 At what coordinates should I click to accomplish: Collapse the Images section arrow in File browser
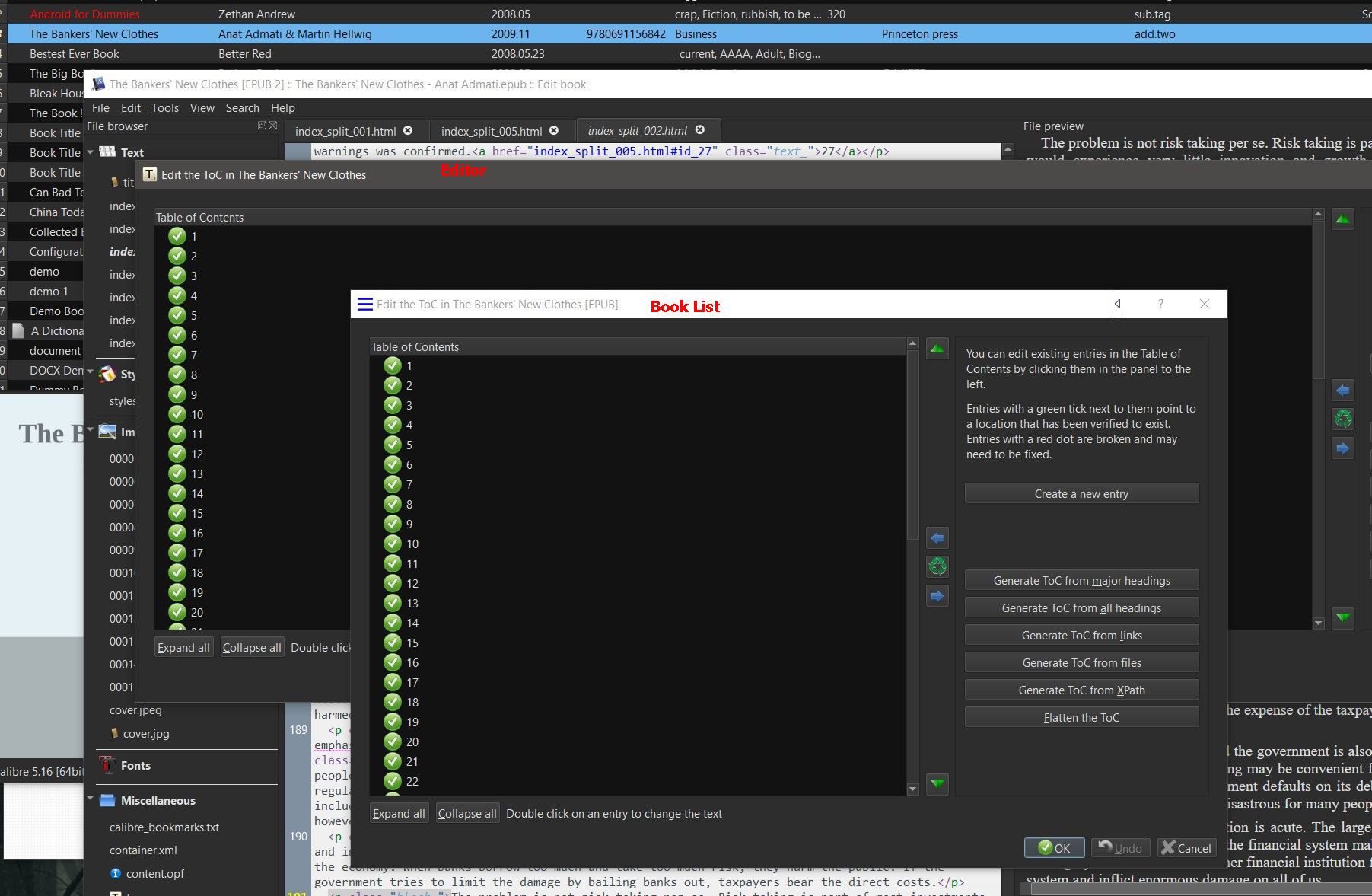(91, 430)
